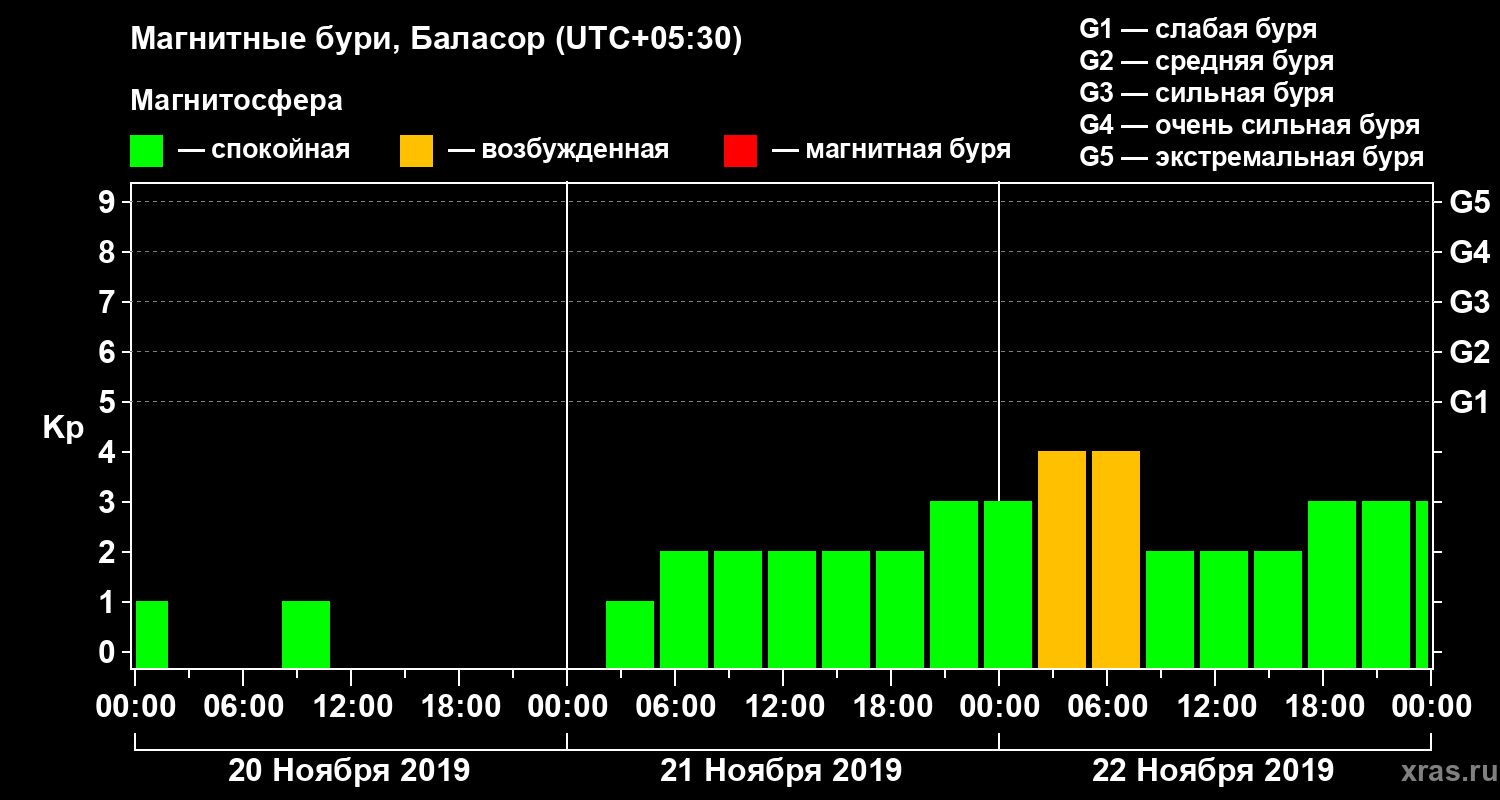Click the first yellow Kp 4 bar on 22 November
Image resolution: width=1500 pixels, height=800 pixels.
(1062, 559)
